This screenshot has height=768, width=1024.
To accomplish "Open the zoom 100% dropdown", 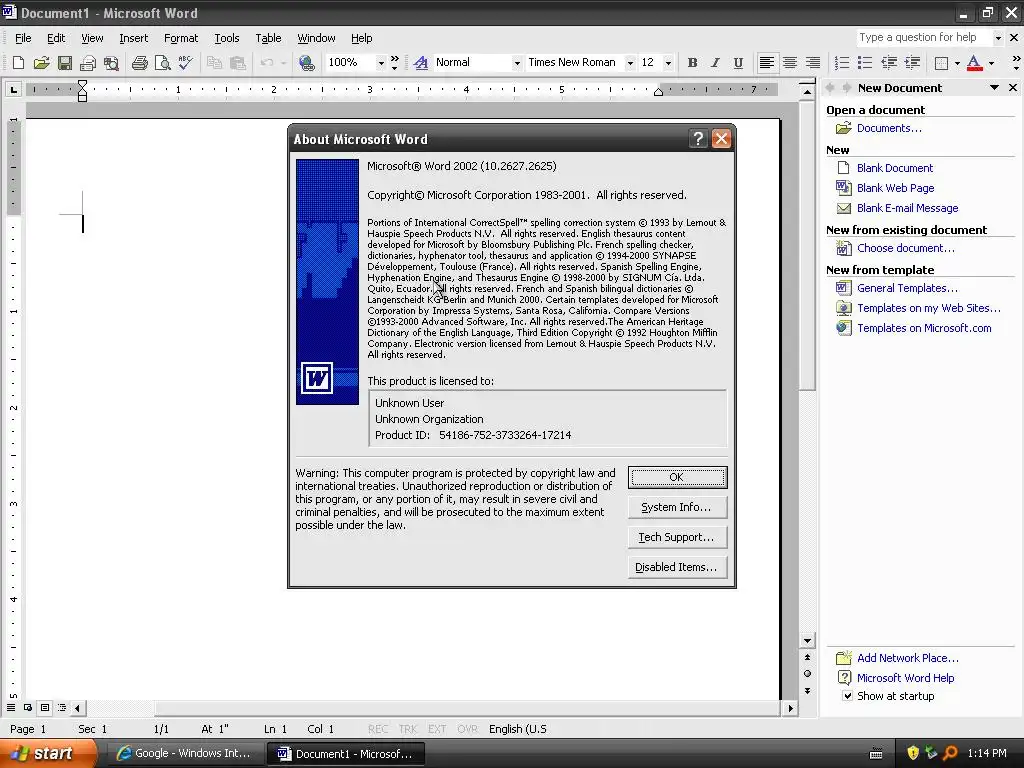I will click(x=381, y=63).
